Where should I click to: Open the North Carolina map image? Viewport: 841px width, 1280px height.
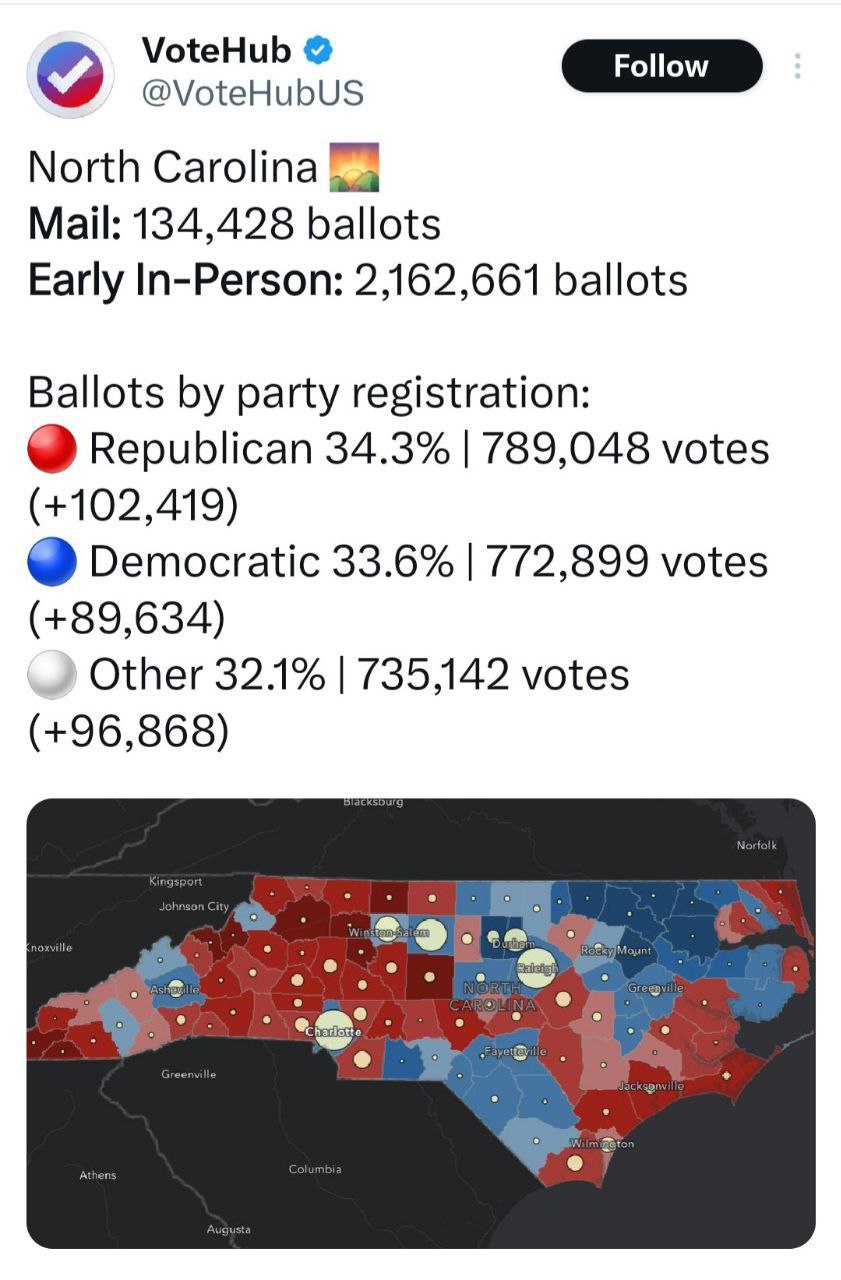420,1022
